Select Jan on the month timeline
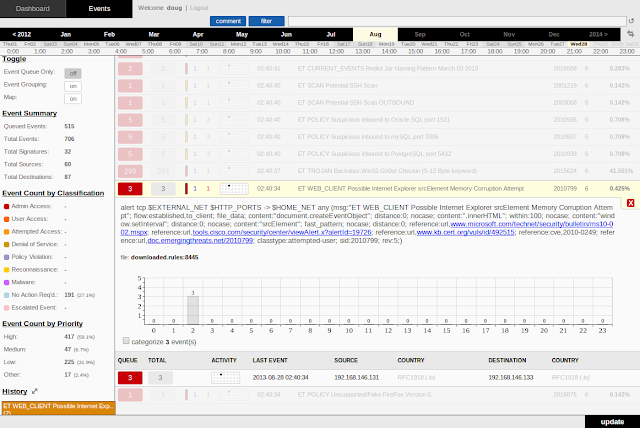The width and height of the screenshot is (640, 428). coord(66,34)
